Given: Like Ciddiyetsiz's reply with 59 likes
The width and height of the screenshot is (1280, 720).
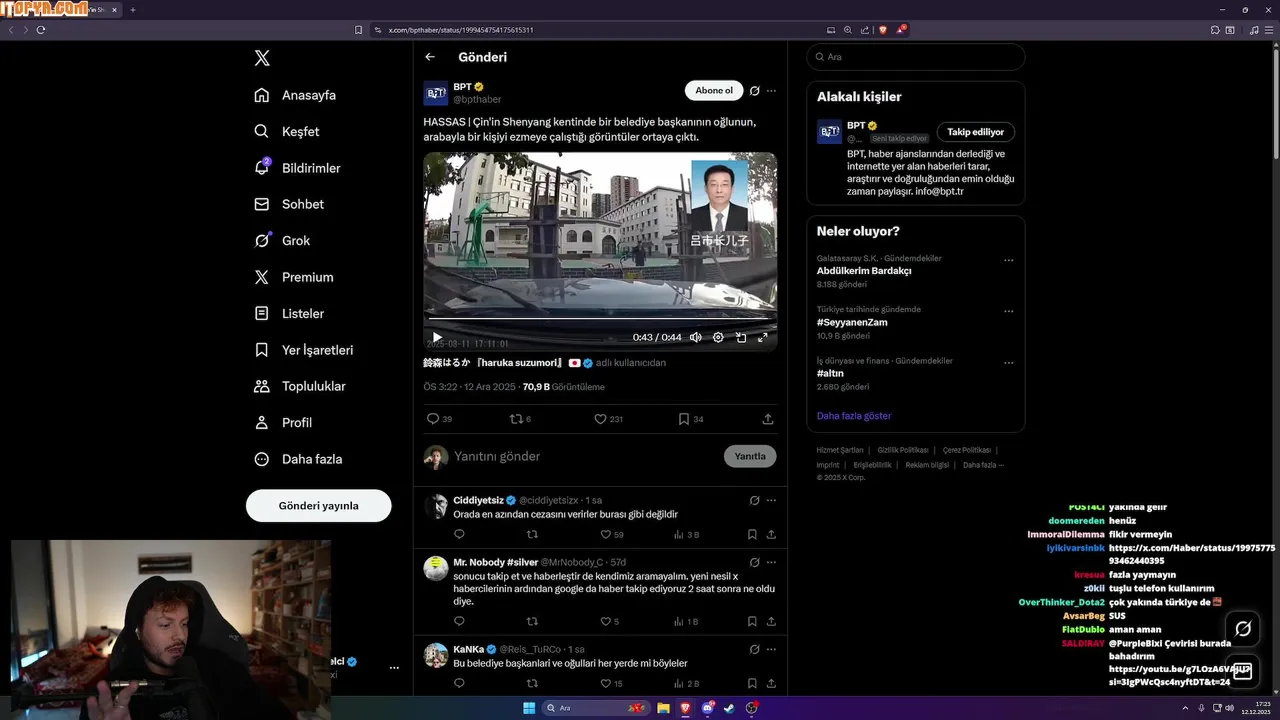Looking at the screenshot, I should (611, 535).
